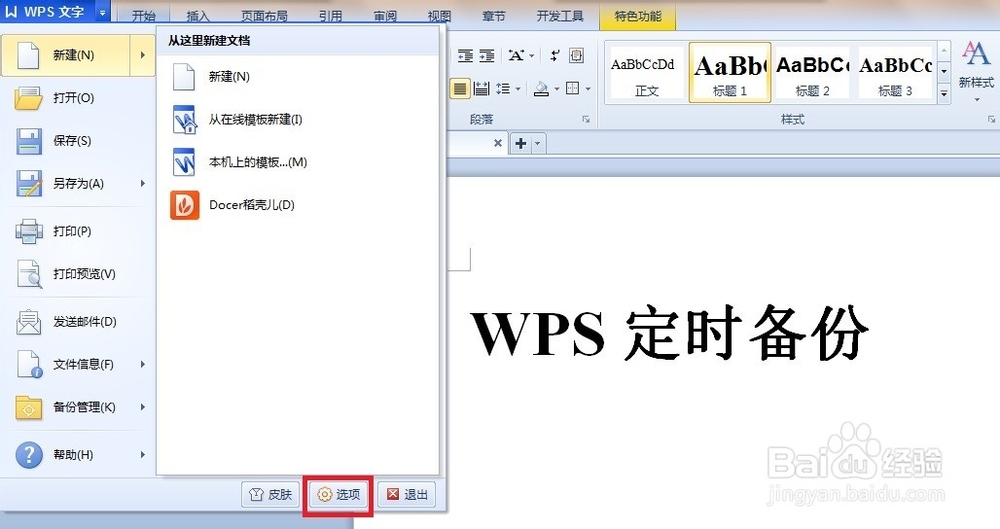Image resolution: width=1000 pixels, height=529 pixels.
Task: Click the 新样式 button
Action: tap(976, 70)
